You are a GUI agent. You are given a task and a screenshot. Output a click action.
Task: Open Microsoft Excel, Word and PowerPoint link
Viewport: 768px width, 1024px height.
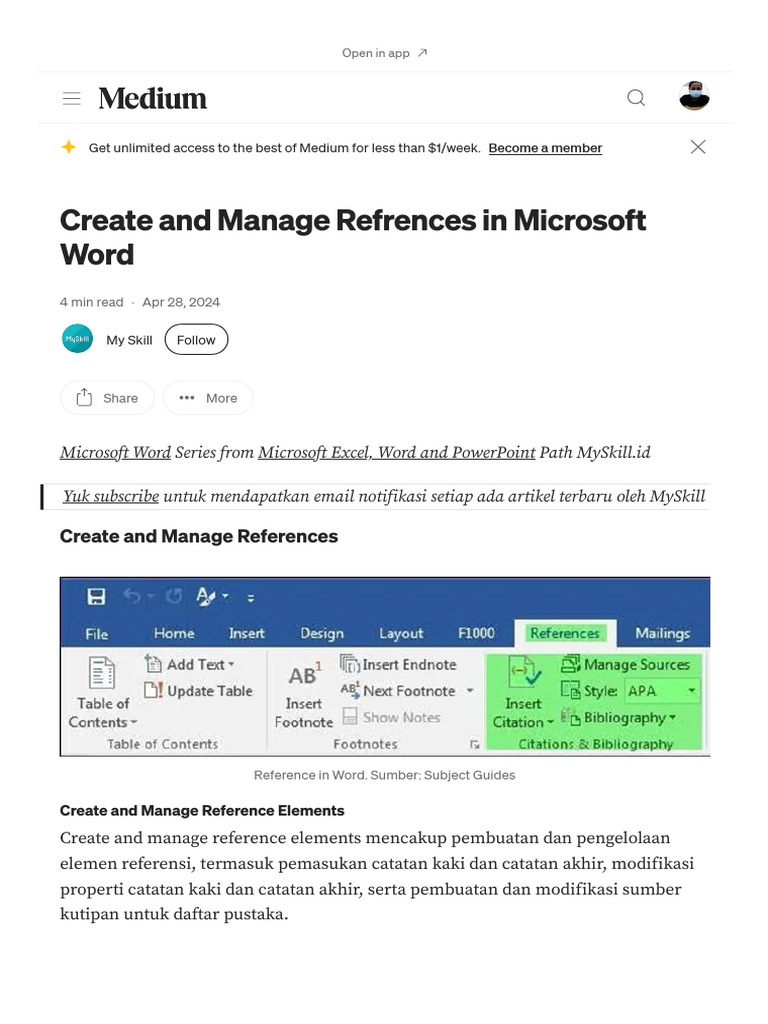pyautogui.click(x=396, y=453)
